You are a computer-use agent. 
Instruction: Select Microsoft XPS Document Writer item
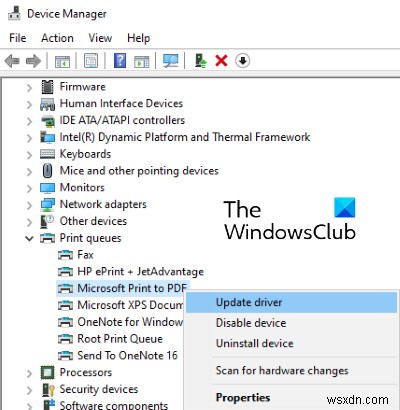(x=130, y=305)
